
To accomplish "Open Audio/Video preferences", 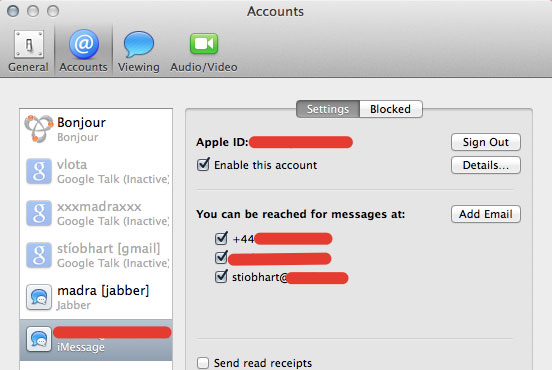I will pyautogui.click(x=204, y=51).
